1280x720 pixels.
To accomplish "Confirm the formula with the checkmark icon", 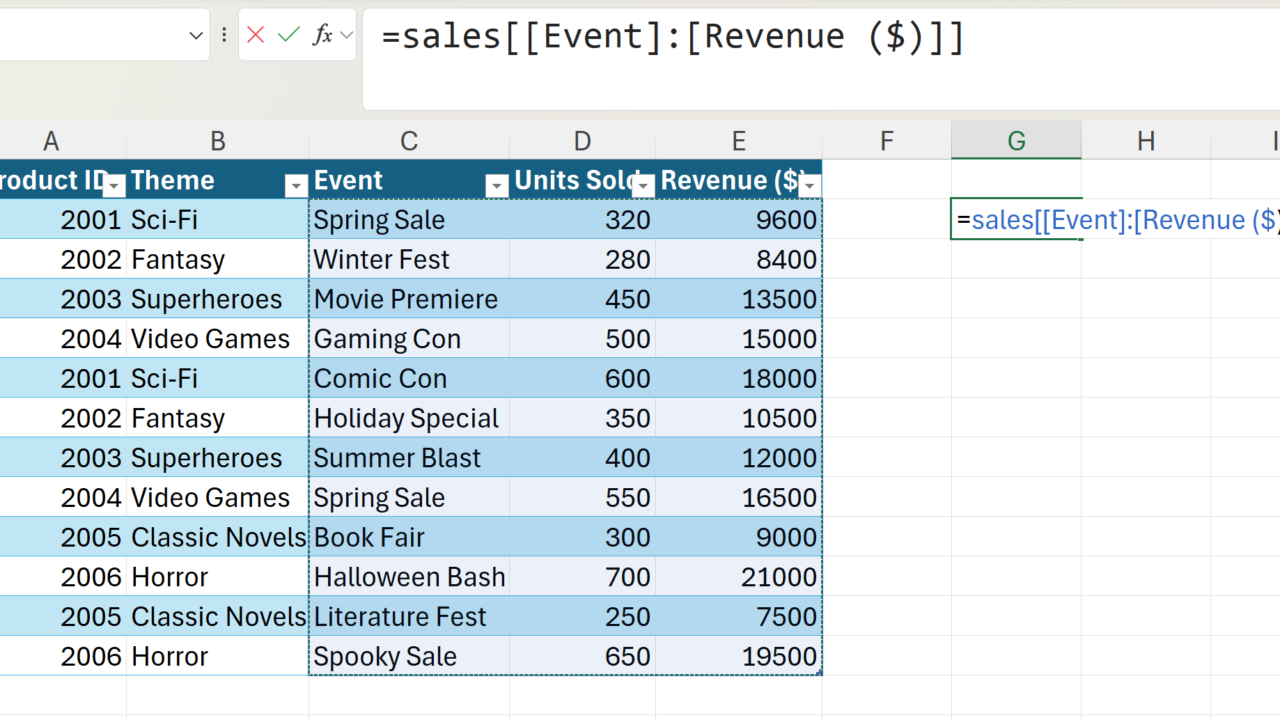I will 289,36.
